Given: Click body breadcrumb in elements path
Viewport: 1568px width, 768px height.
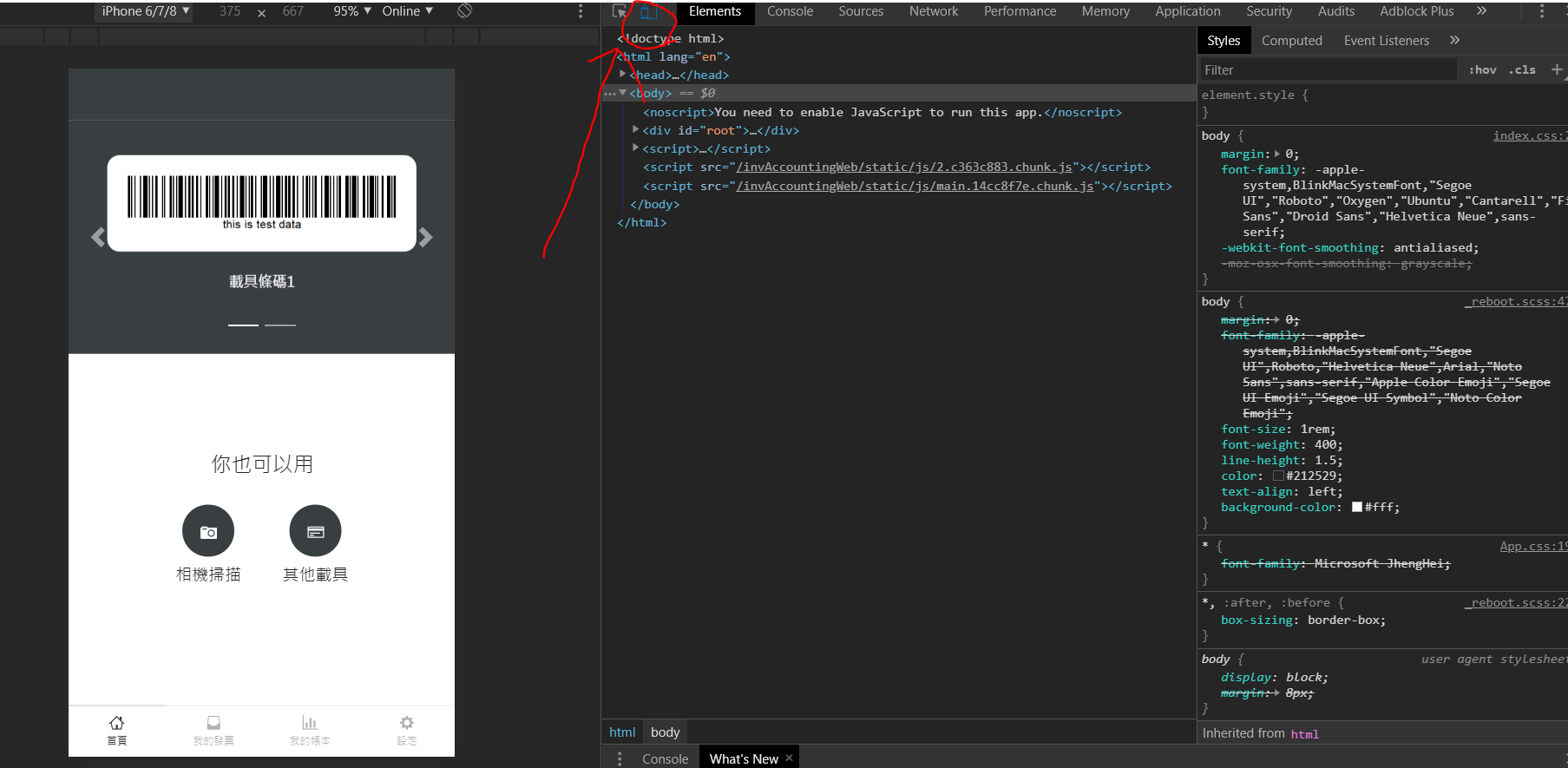Looking at the screenshot, I should [665, 732].
